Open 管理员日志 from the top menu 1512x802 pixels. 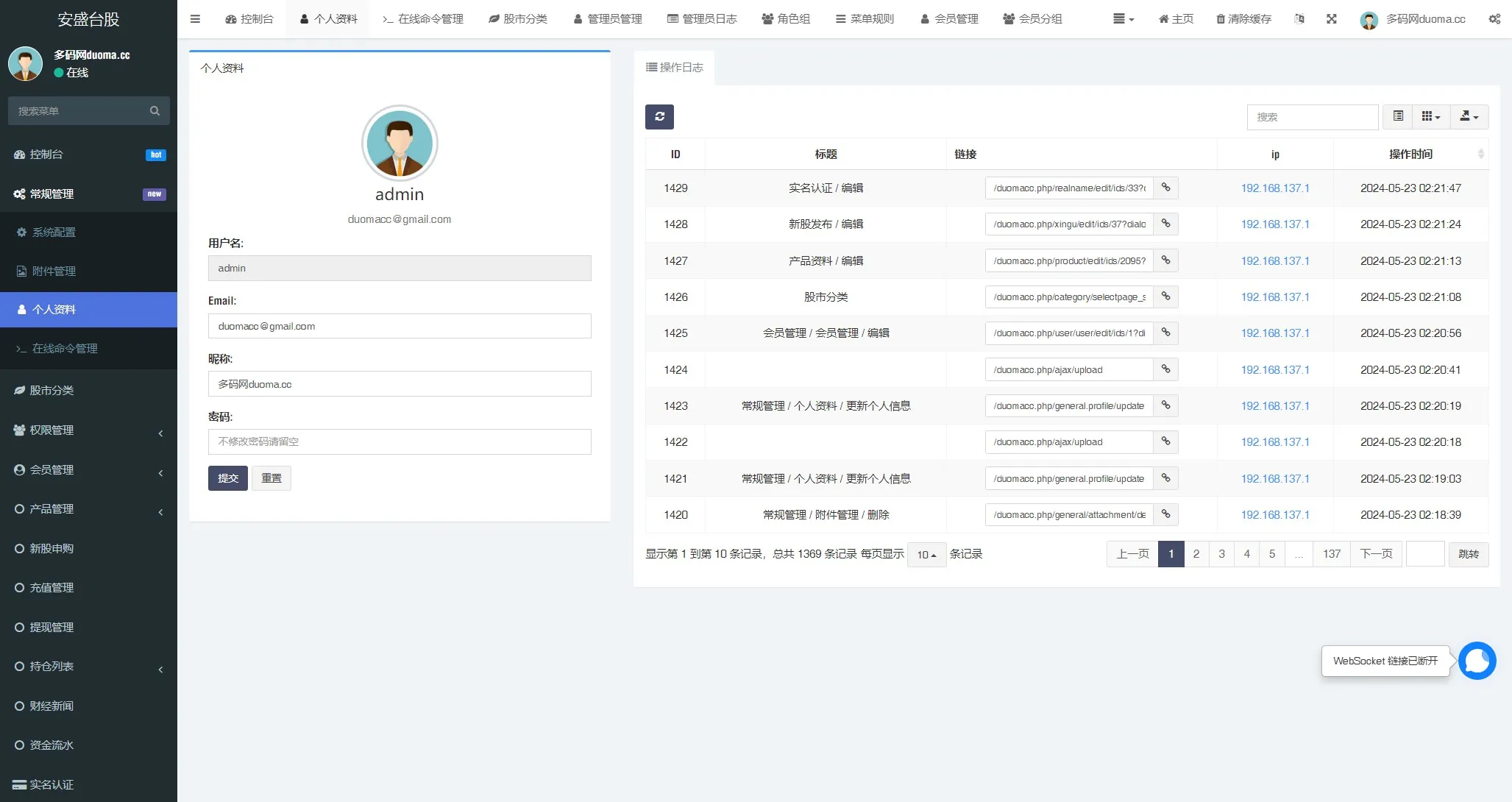[x=702, y=19]
